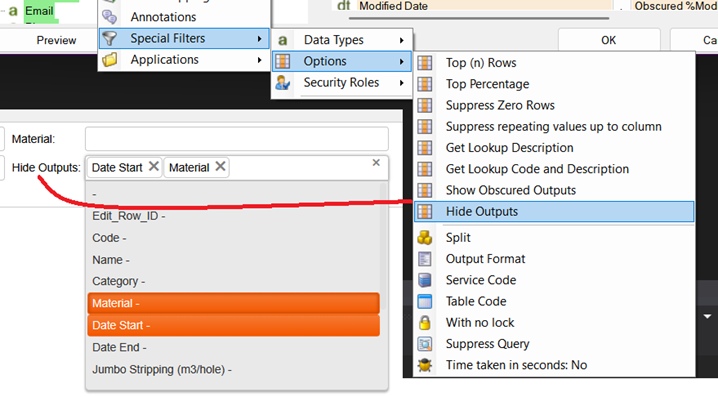The image size is (718, 397).
Task: Click the Modified Date 'dt' type icon
Action: [x=343, y=5]
